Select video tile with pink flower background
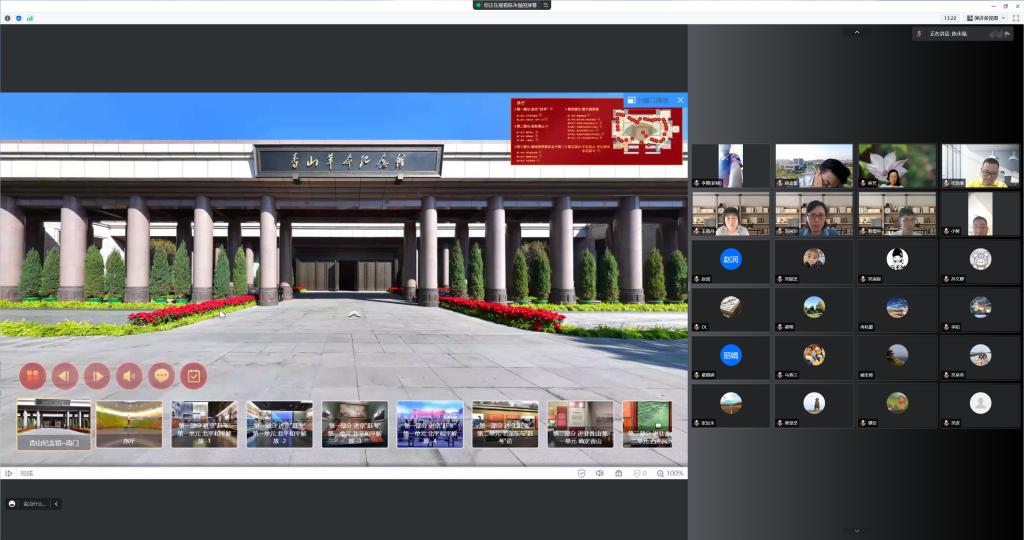1024x540 pixels. tap(897, 166)
